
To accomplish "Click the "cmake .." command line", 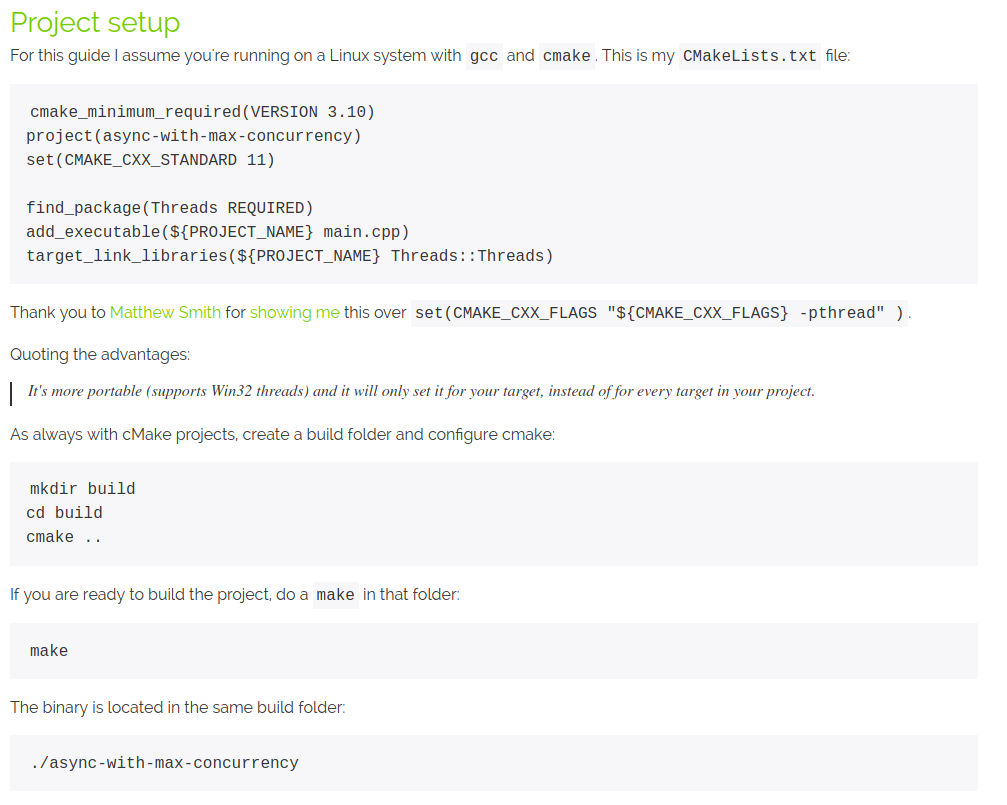I will tap(64, 537).
